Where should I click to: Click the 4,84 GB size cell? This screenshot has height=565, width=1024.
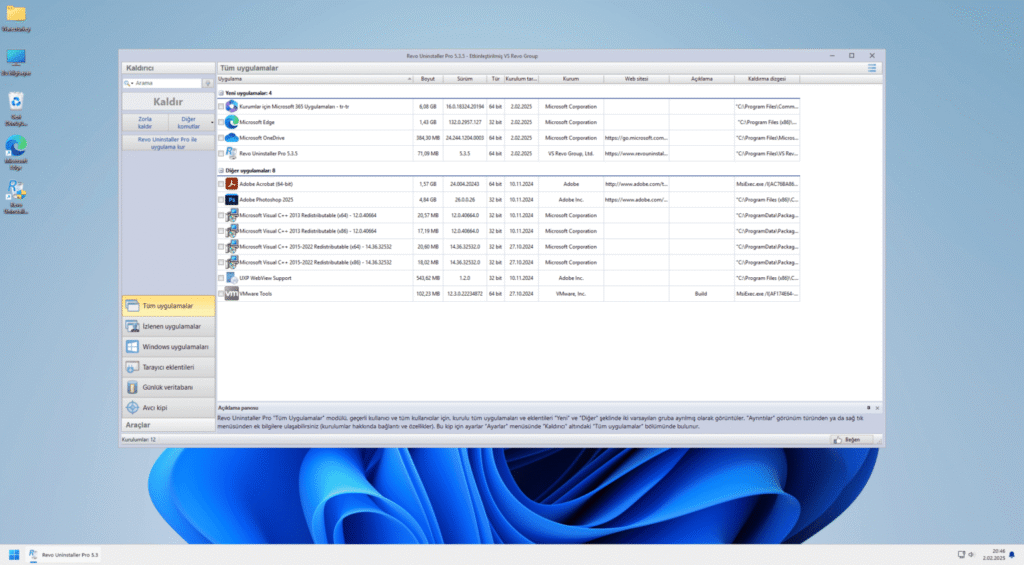[428, 200]
